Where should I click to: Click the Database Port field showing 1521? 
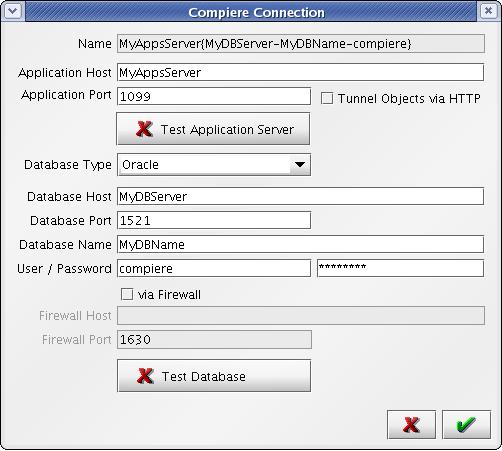coord(214,220)
